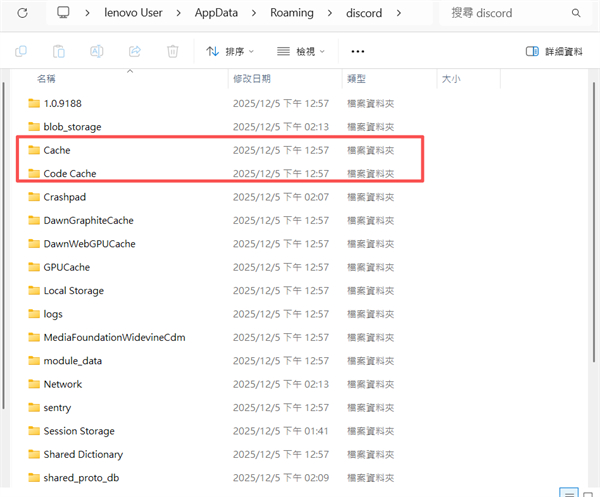Click the file name text Crashpad
This screenshot has width=600, height=497.
65,197
